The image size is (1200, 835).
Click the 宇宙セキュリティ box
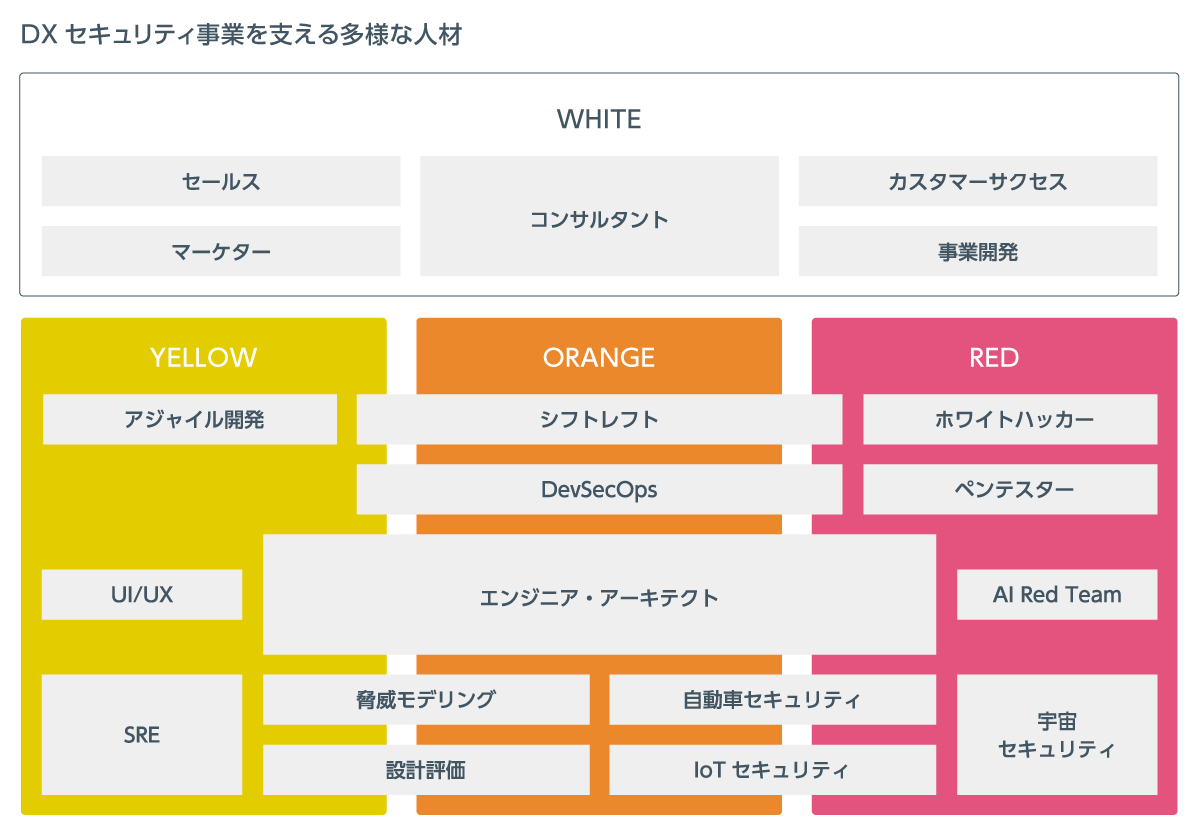point(1057,734)
